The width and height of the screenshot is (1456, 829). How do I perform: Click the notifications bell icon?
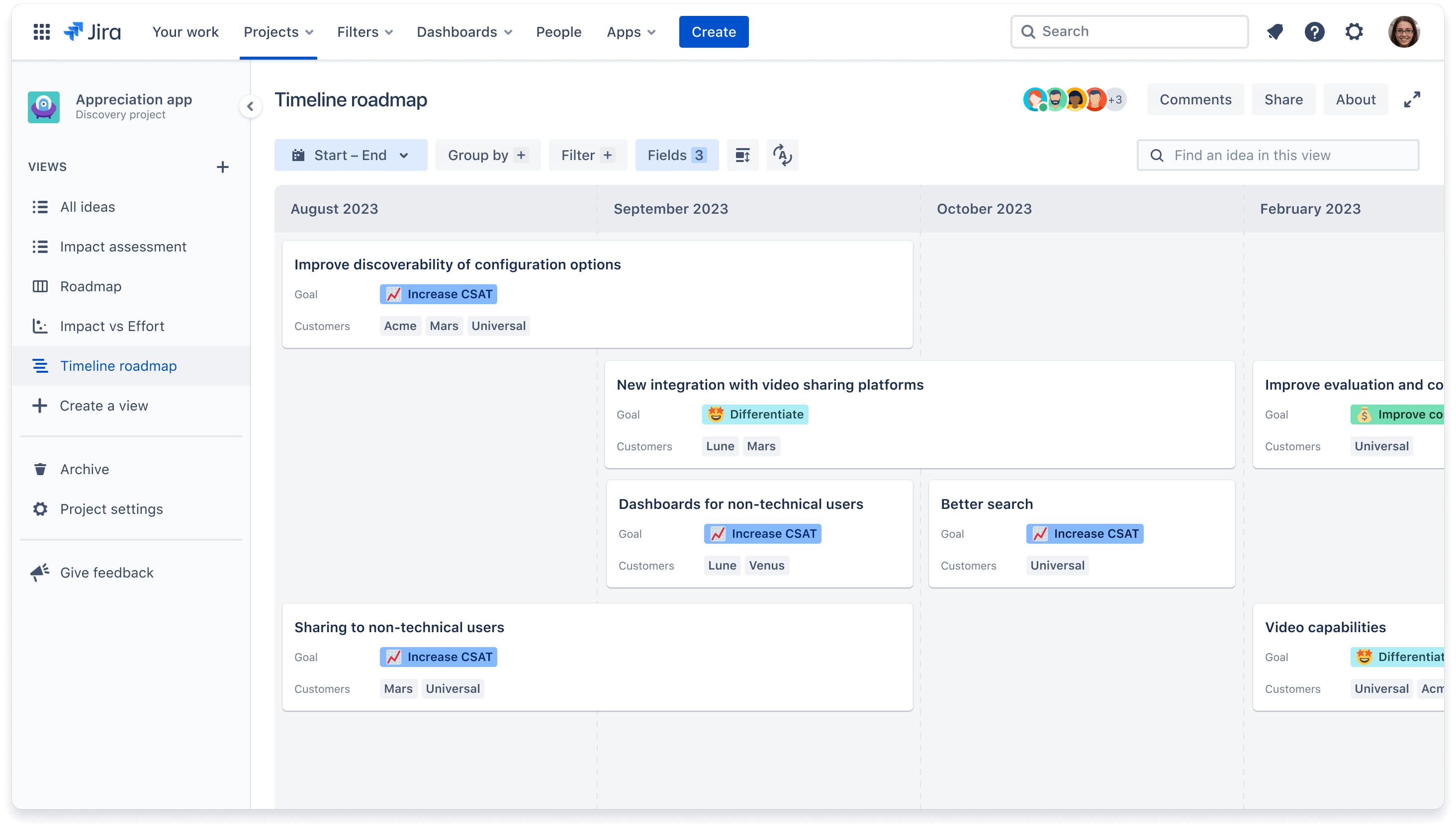[x=1276, y=31]
